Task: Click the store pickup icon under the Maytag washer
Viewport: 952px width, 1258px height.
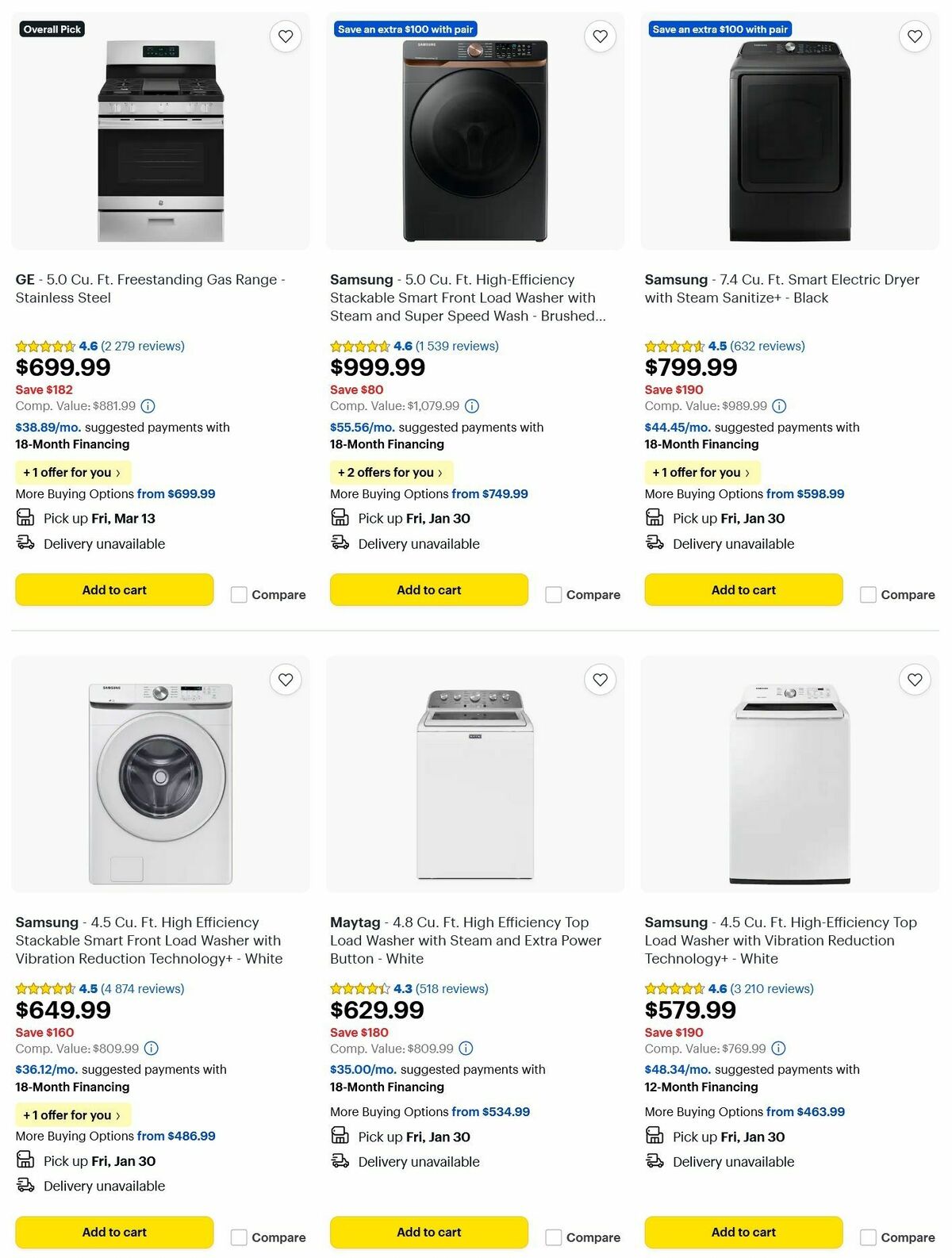Action: pyautogui.click(x=340, y=1137)
